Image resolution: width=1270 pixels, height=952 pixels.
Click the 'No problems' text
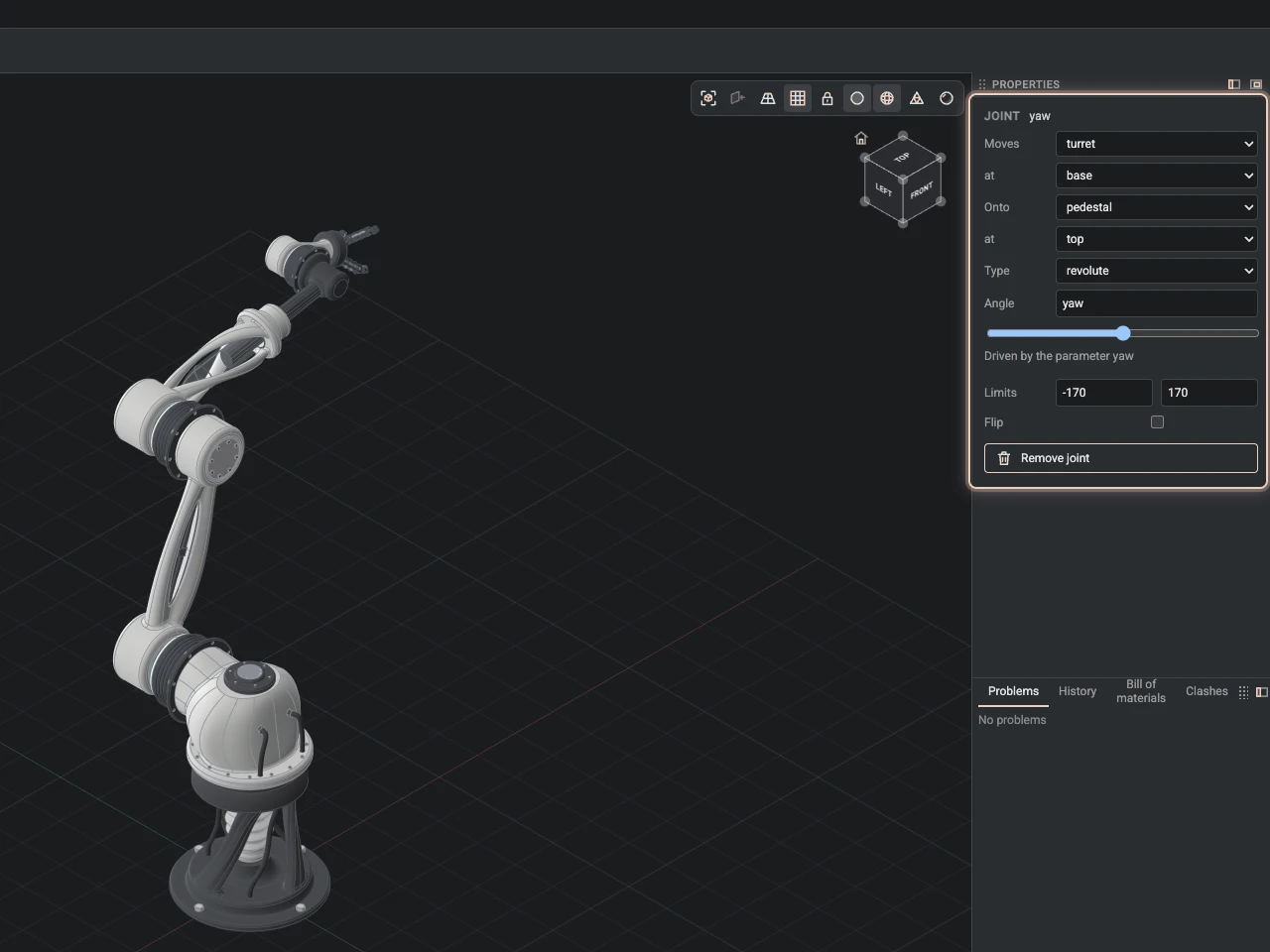1012,720
